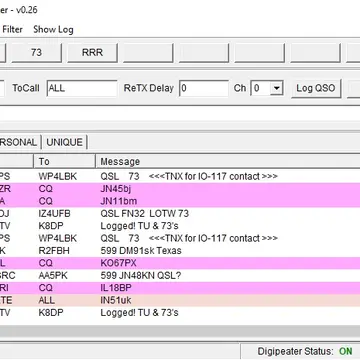Screen dimensions: 360x360
Task: Click the ToCall input field containing ALL
Action: (82, 88)
